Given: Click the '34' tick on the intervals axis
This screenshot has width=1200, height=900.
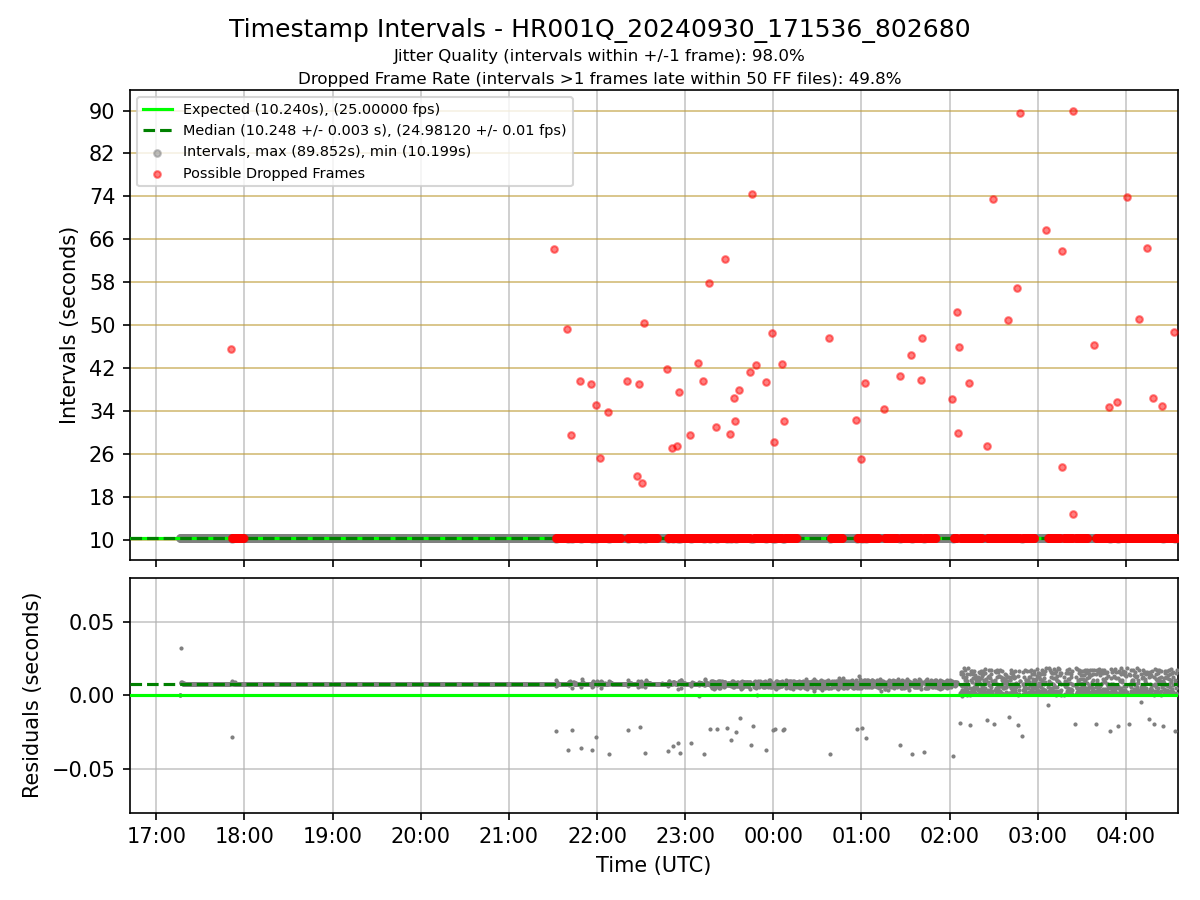Looking at the screenshot, I should tap(103, 411).
